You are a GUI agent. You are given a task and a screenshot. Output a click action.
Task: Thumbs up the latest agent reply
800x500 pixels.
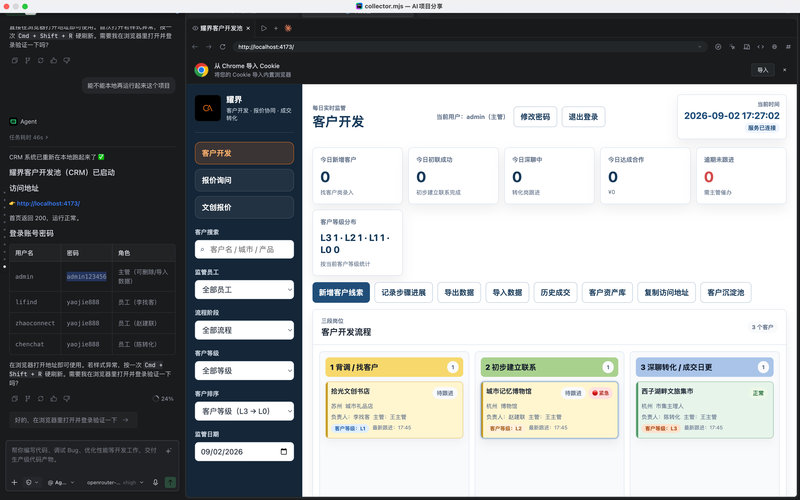(54, 398)
